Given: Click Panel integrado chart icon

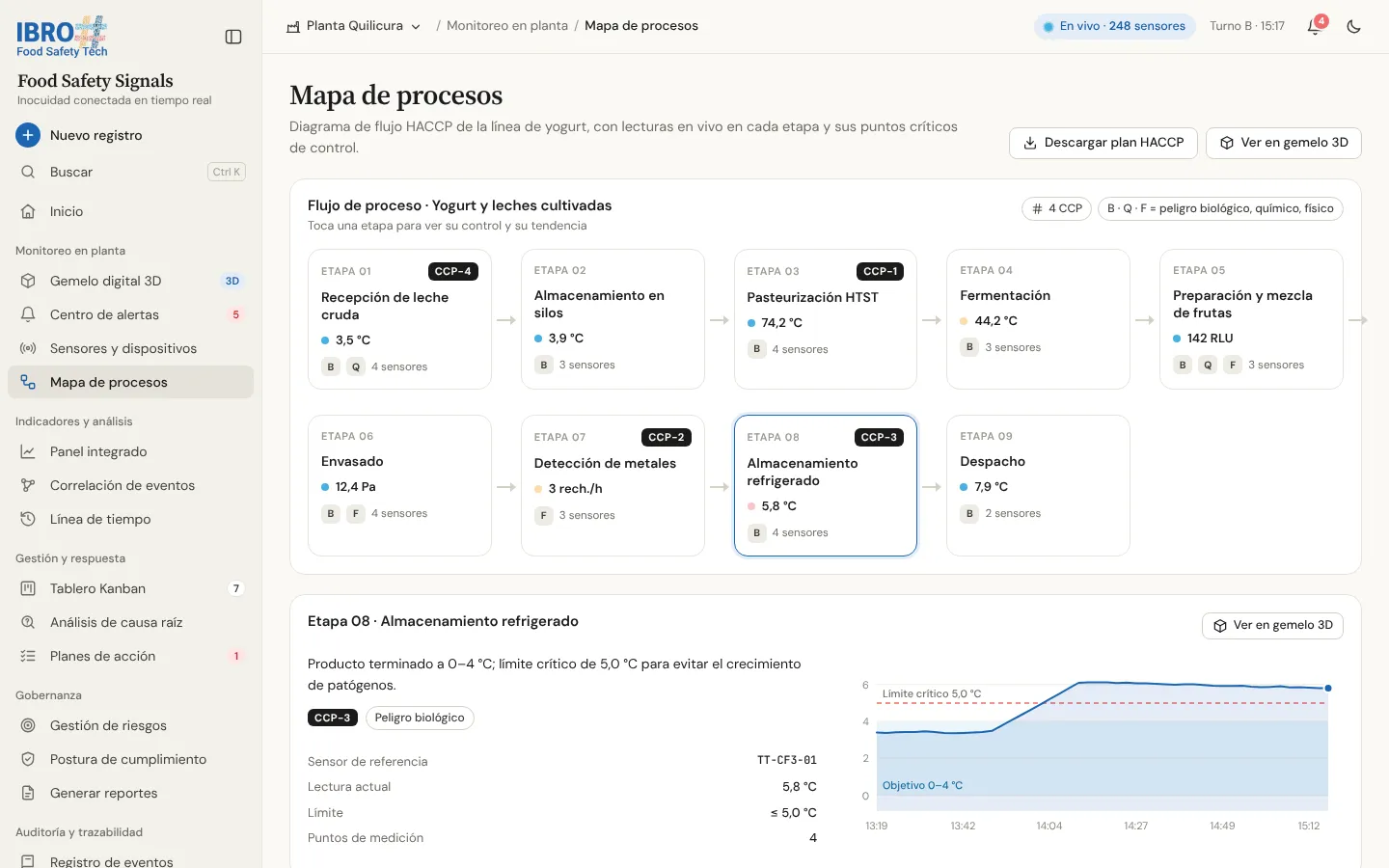Looking at the screenshot, I should 28,451.
